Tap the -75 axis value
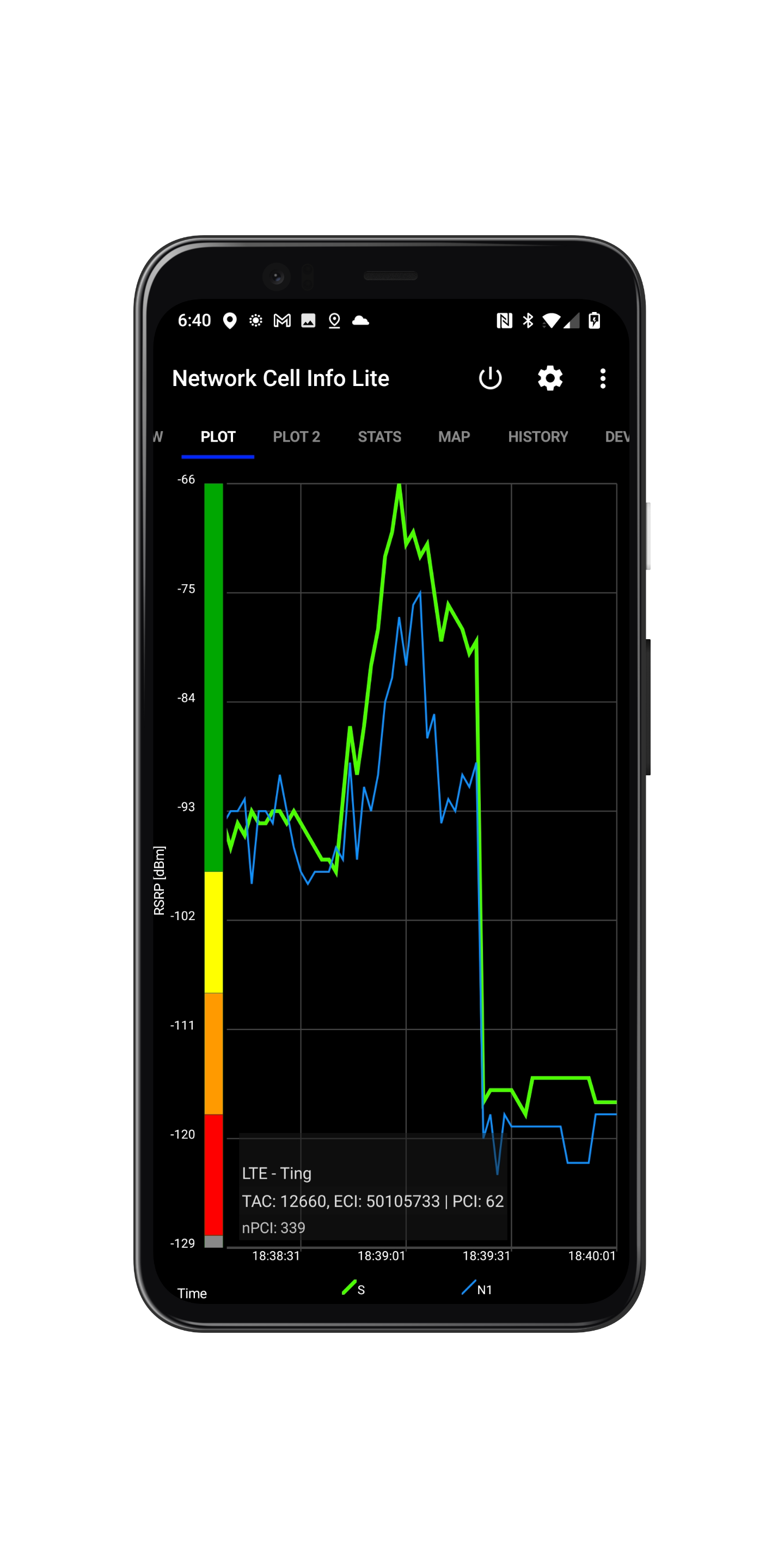The image size is (784, 1568). tap(186, 589)
